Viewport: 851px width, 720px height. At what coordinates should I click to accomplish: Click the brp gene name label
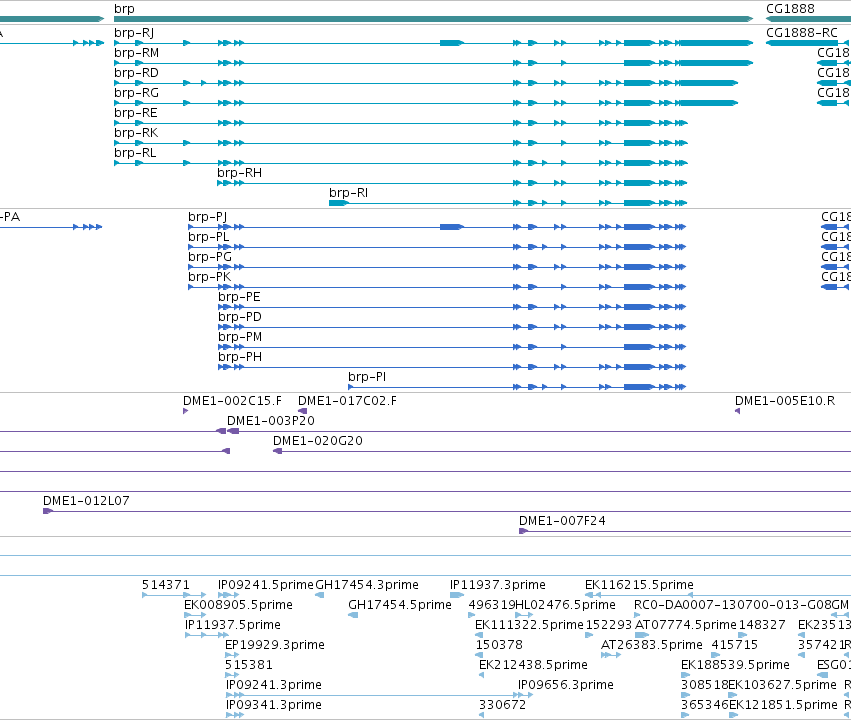124,9
